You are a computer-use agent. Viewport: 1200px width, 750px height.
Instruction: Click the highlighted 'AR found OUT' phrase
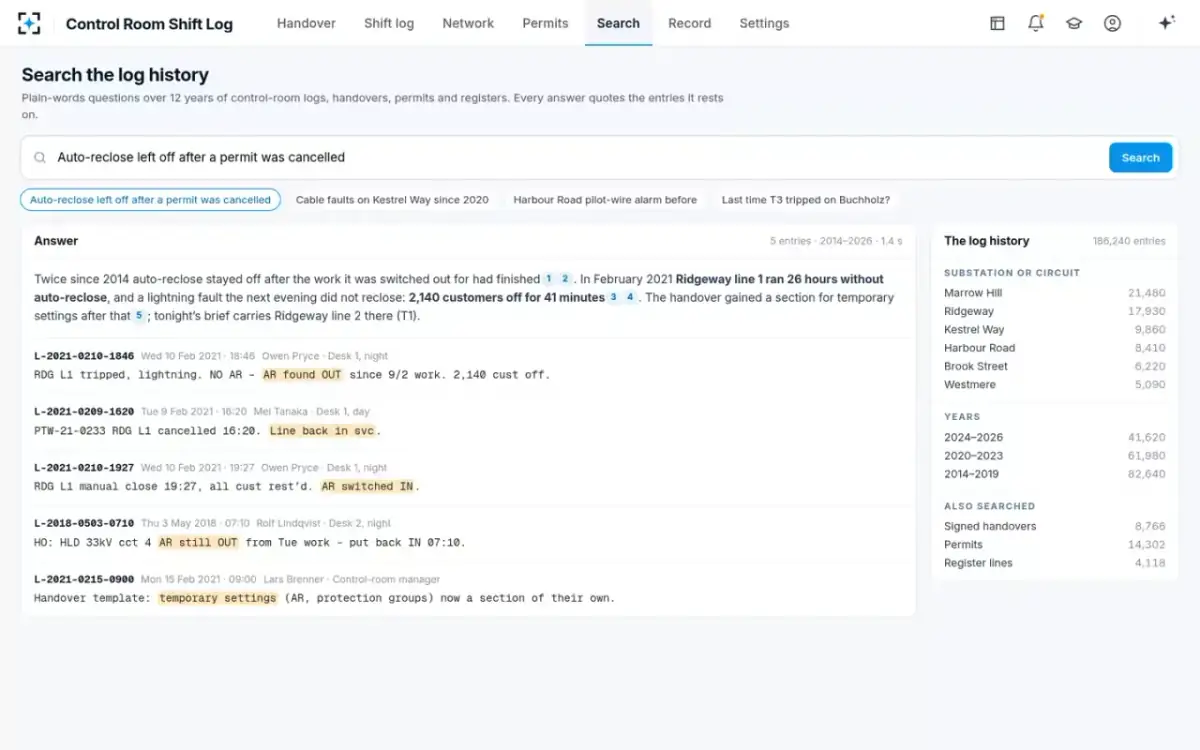302,375
